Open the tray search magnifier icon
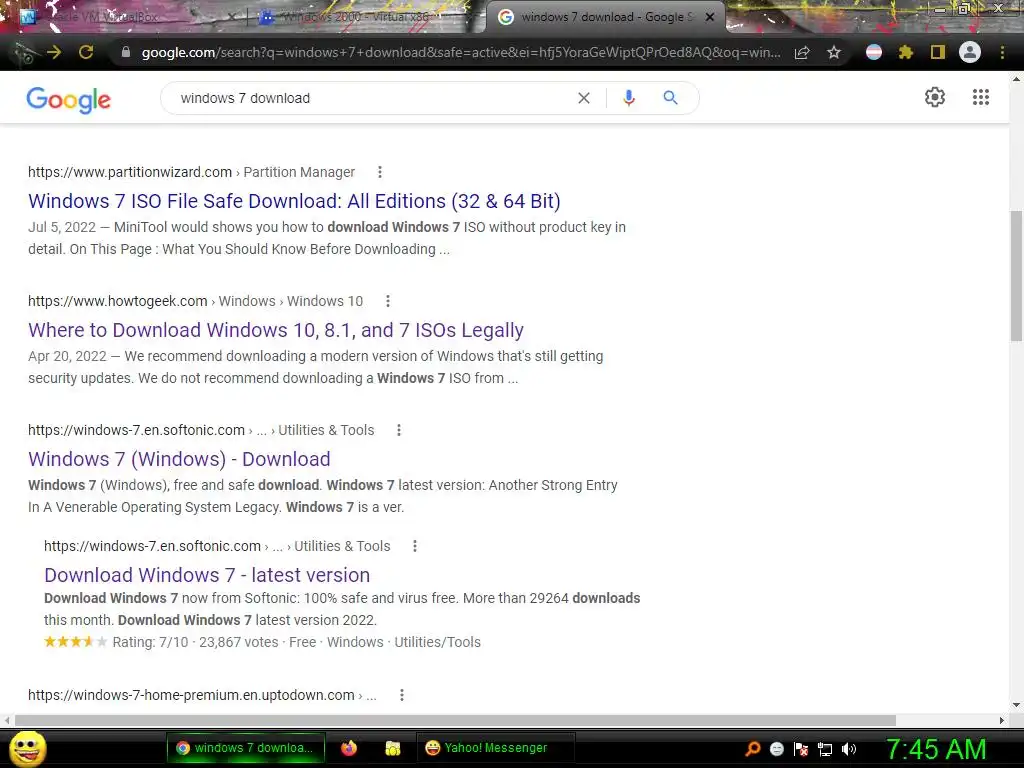Viewport: 1024px width, 768px height. click(x=752, y=749)
